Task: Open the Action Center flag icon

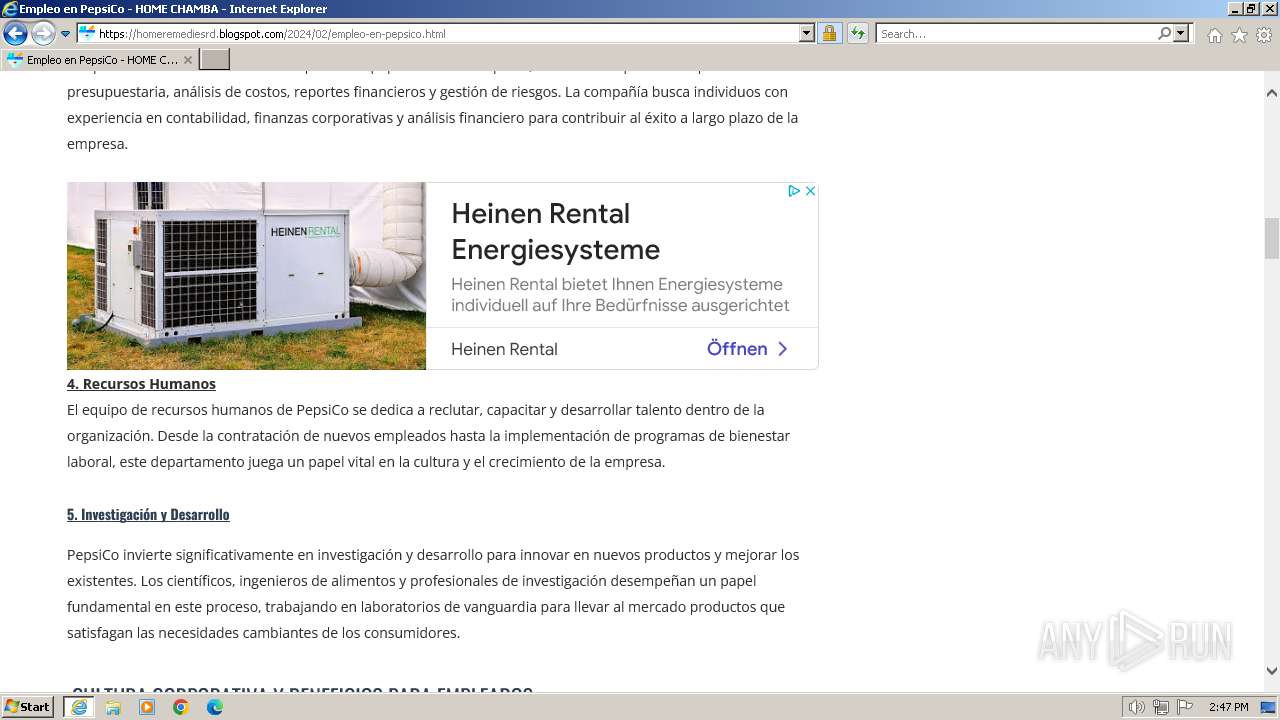Action: tap(1183, 707)
